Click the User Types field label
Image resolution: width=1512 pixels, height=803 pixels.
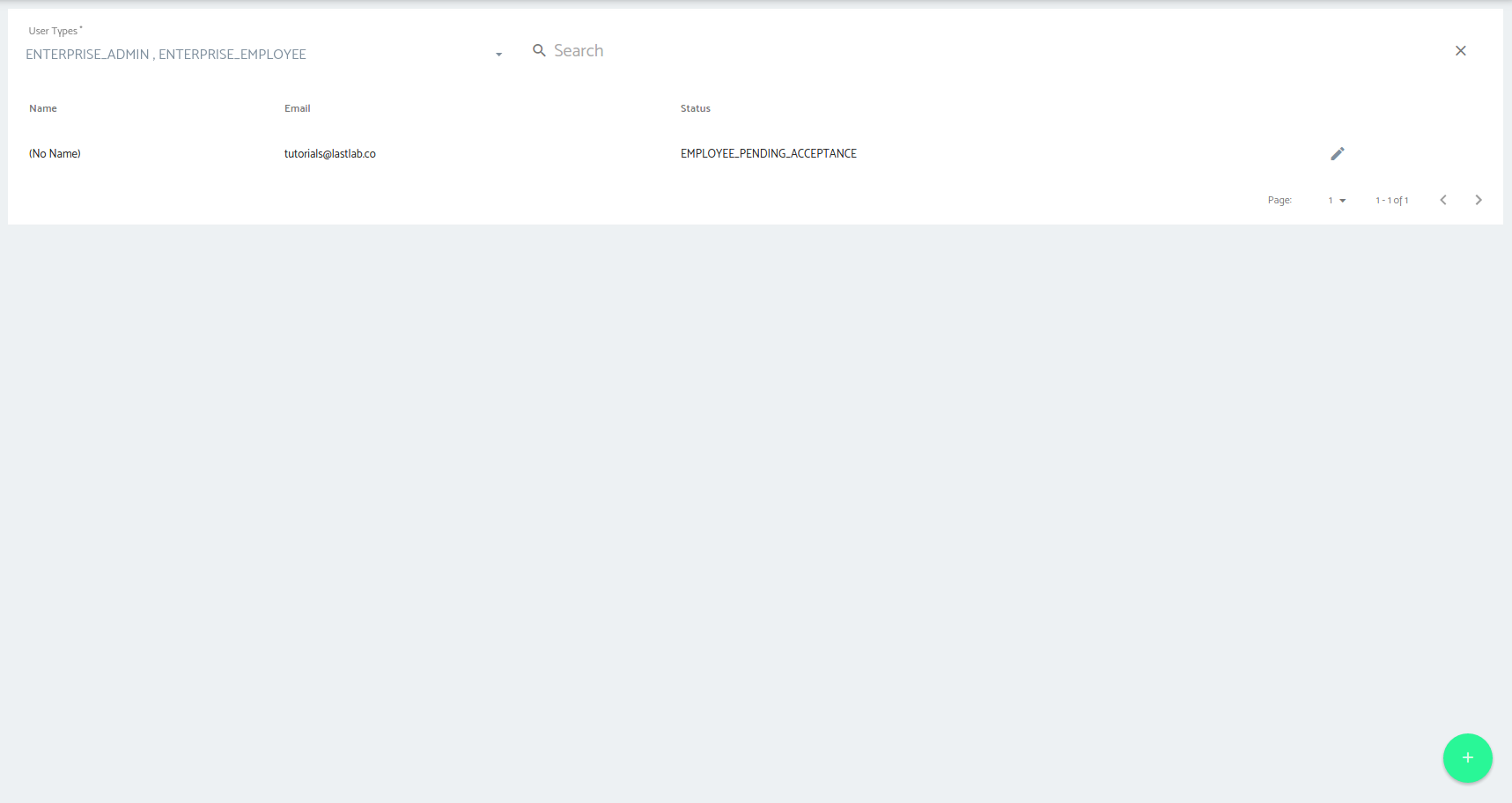coord(53,31)
